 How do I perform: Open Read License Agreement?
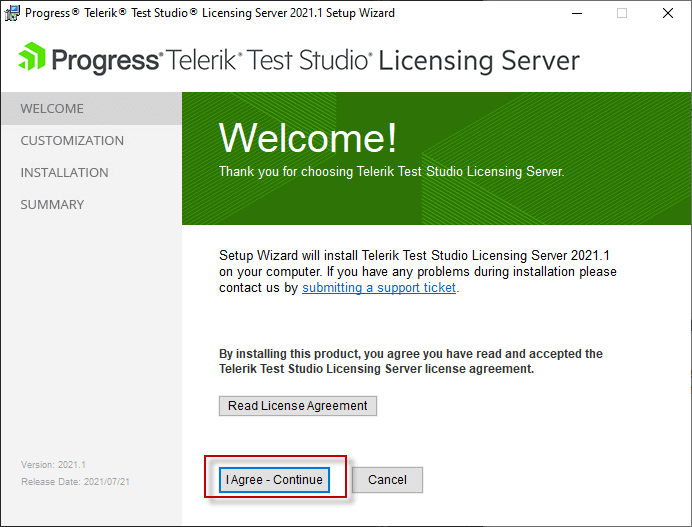click(x=297, y=406)
